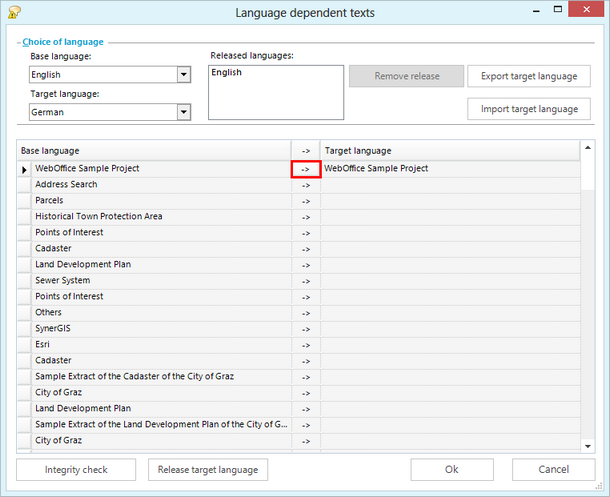Open the Target language dropdown

(x=184, y=112)
